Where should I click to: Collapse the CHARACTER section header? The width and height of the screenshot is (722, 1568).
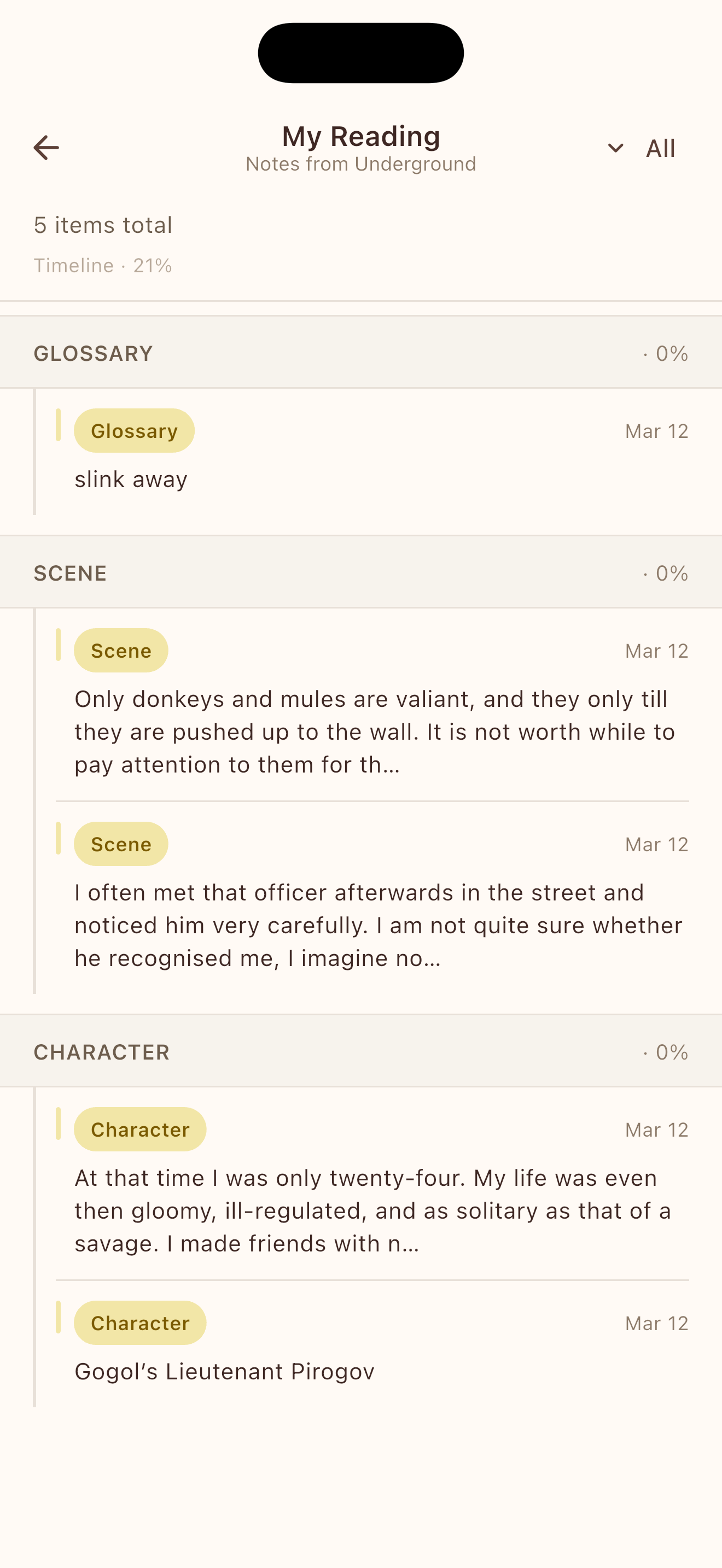(102, 1051)
